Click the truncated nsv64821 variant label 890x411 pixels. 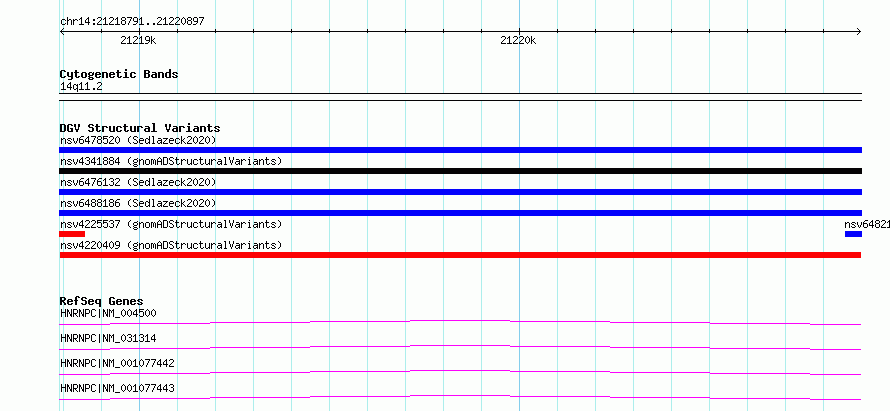pos(867,224)
